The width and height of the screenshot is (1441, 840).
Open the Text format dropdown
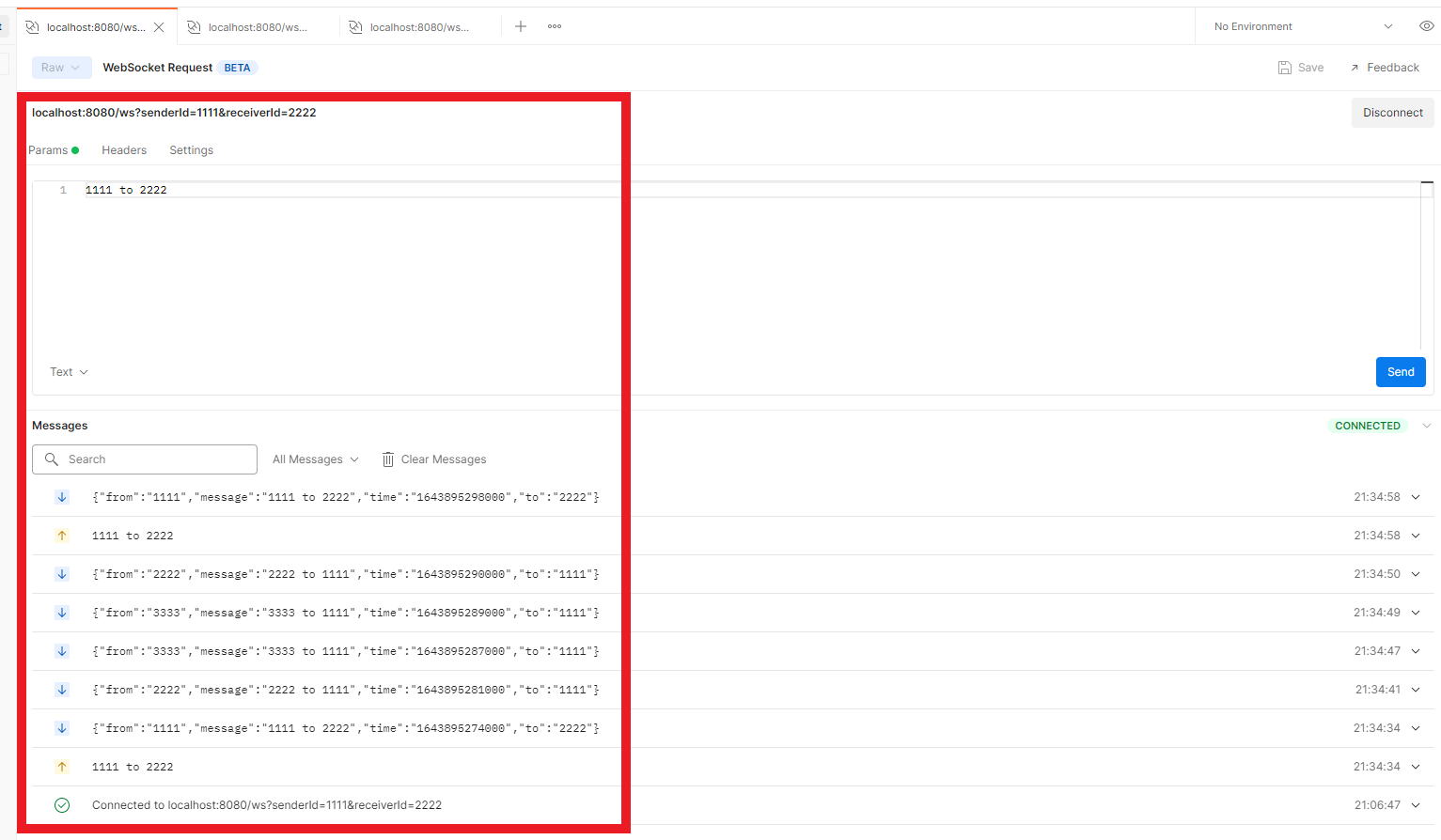[x=69, y=372]
